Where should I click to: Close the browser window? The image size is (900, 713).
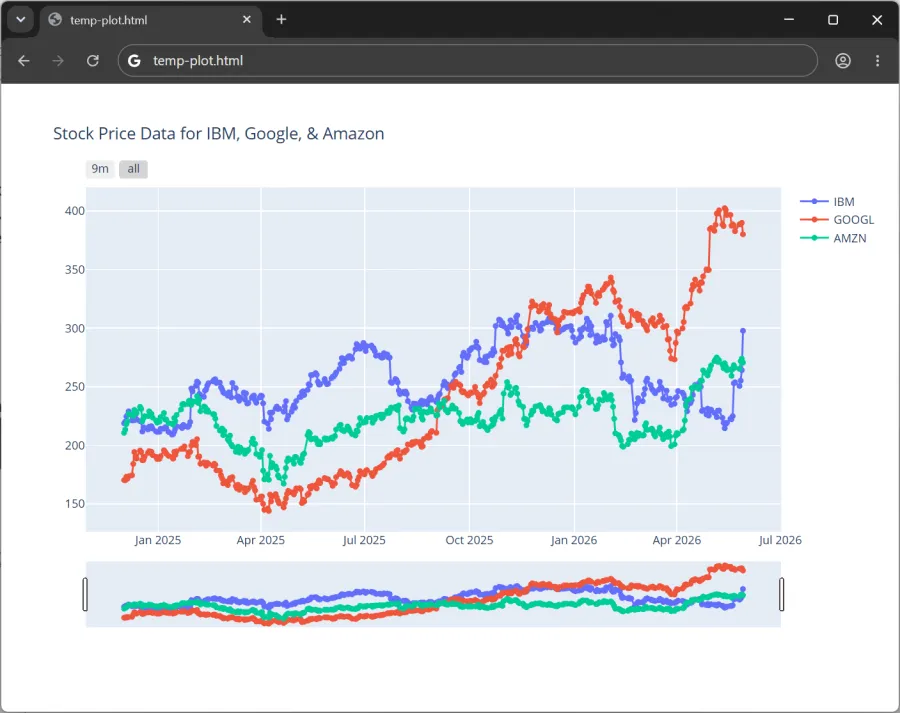coord(877,20)
